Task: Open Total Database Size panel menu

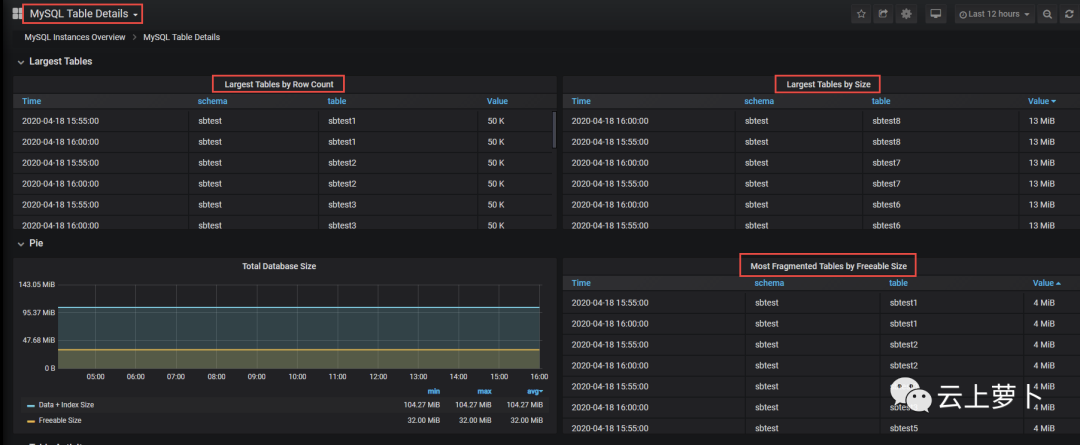Action: pyautogui.click(x=279, y=266)
